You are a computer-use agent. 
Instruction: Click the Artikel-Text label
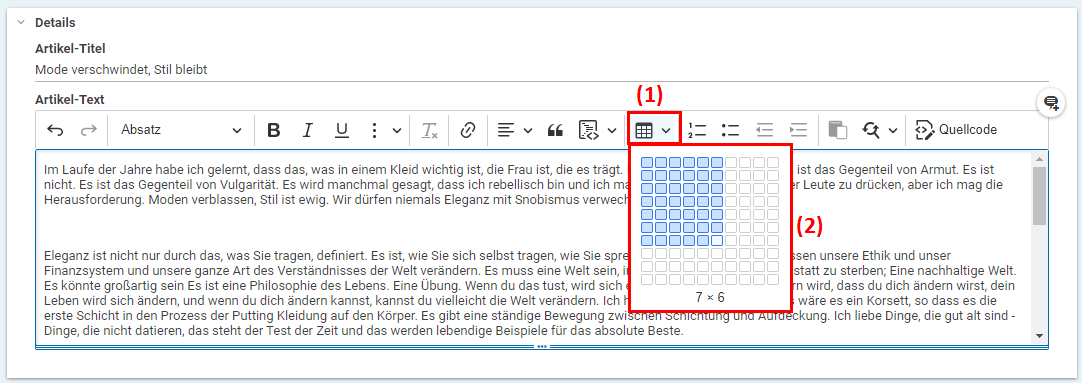[70, 100]
